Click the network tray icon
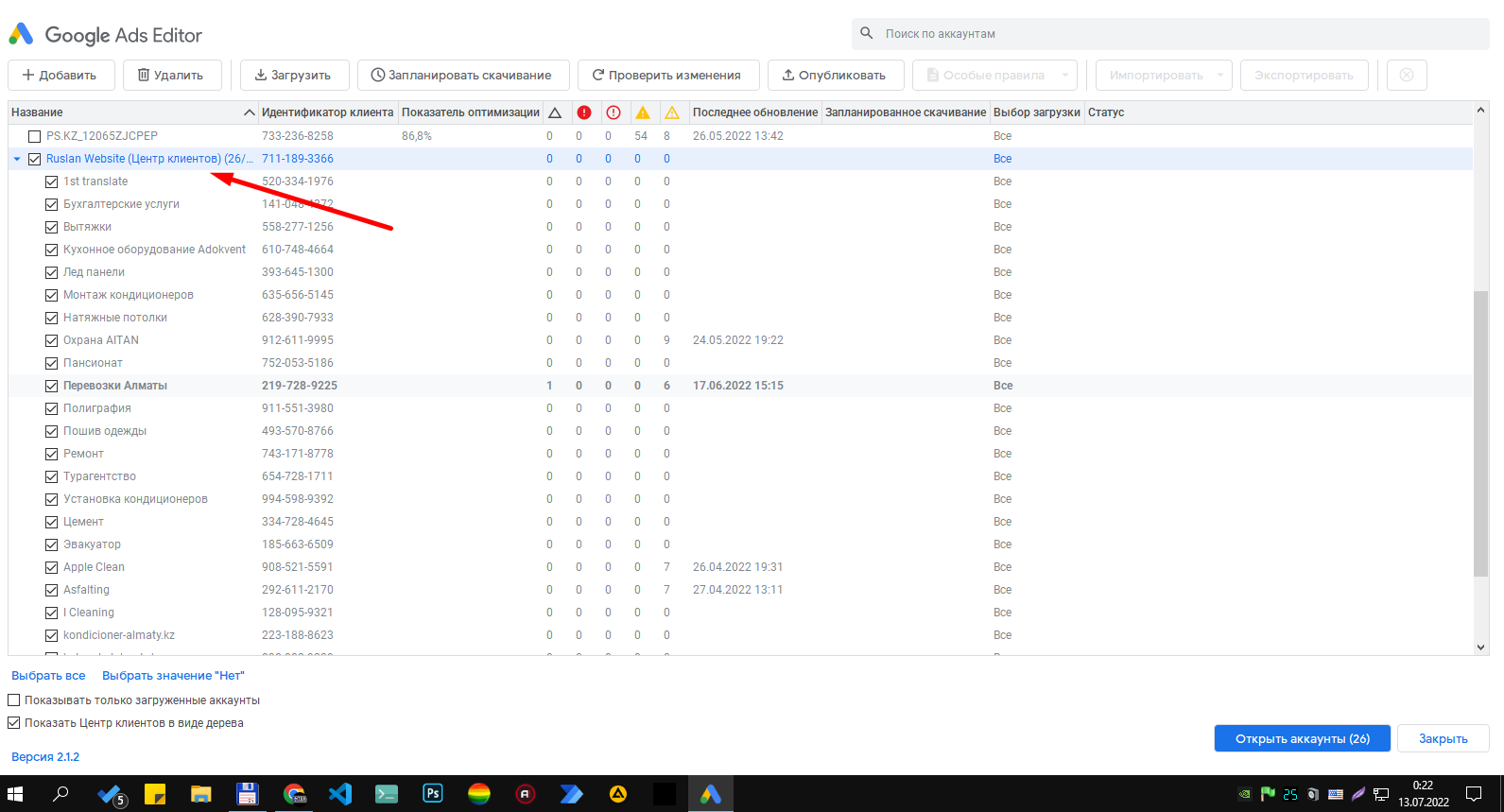Viewport: 1504px width, 812px height. (x=1381, y=794)
